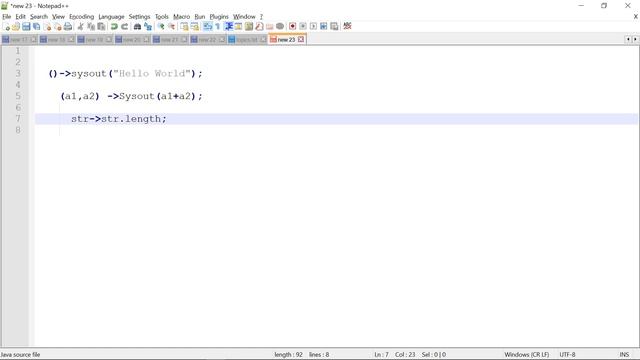This screenshot has height=360, width=640.
Task: Close the current document via toolbar icon
Action: [47, 27]
